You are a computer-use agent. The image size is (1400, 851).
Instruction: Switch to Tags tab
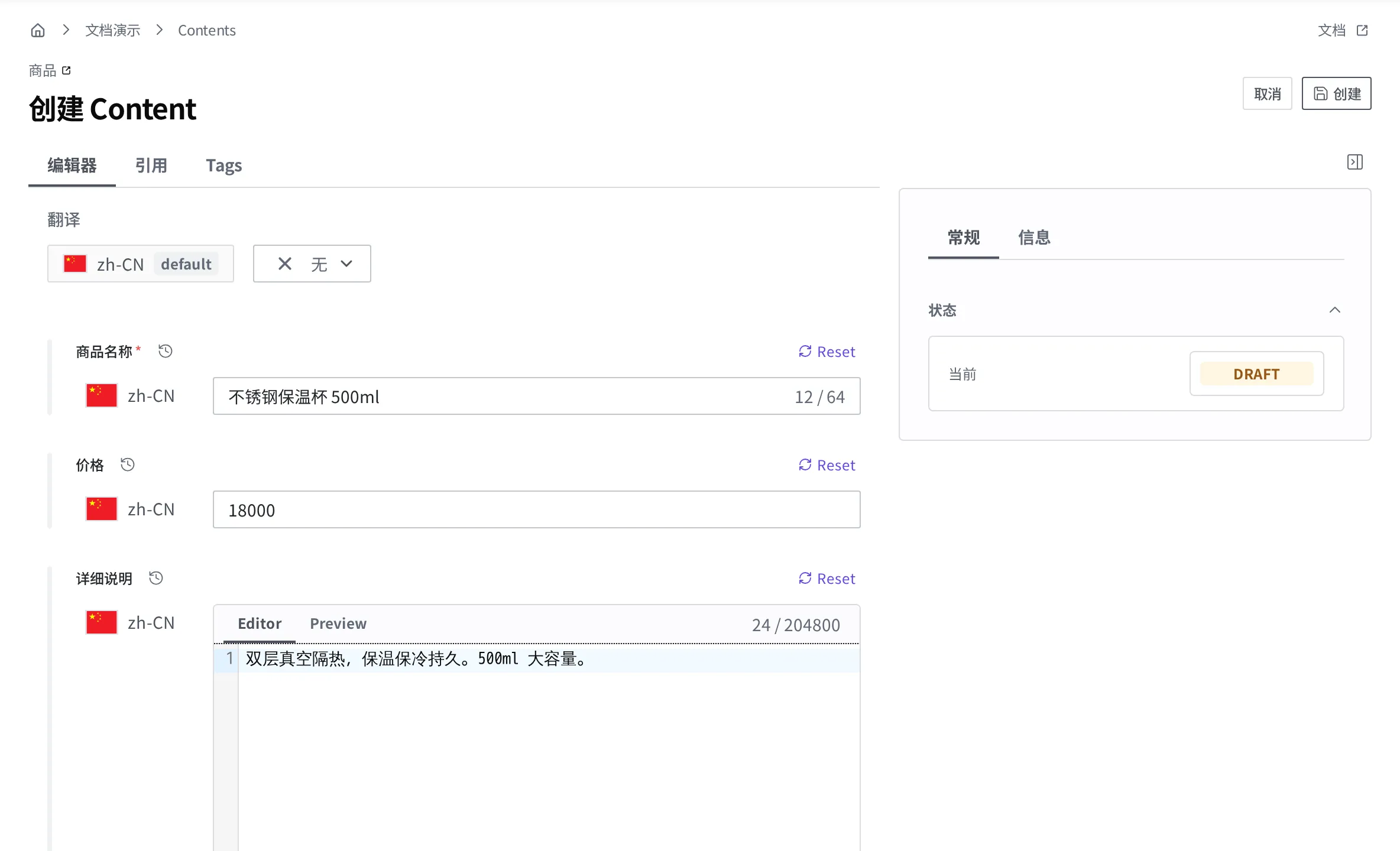(224, 165)
